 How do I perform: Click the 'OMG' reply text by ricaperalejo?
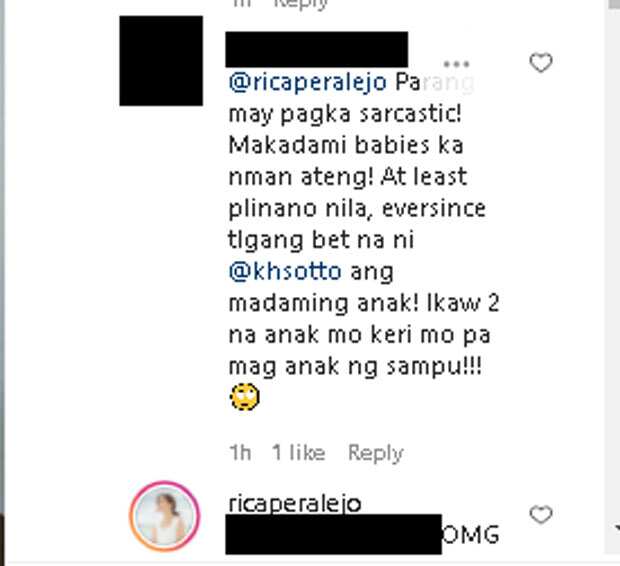(471, 535)
